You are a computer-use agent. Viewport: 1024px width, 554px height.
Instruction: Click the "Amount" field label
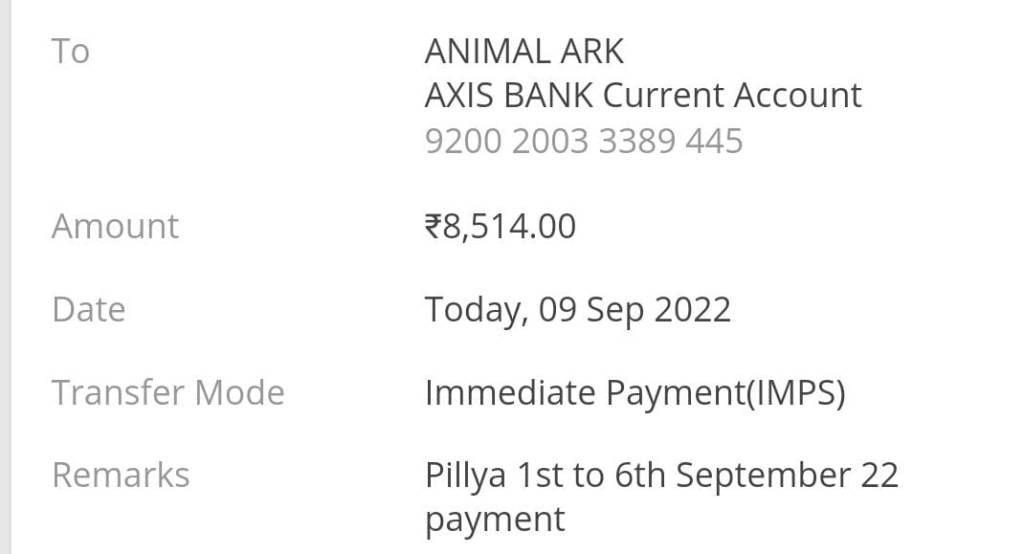pos(115,226)
